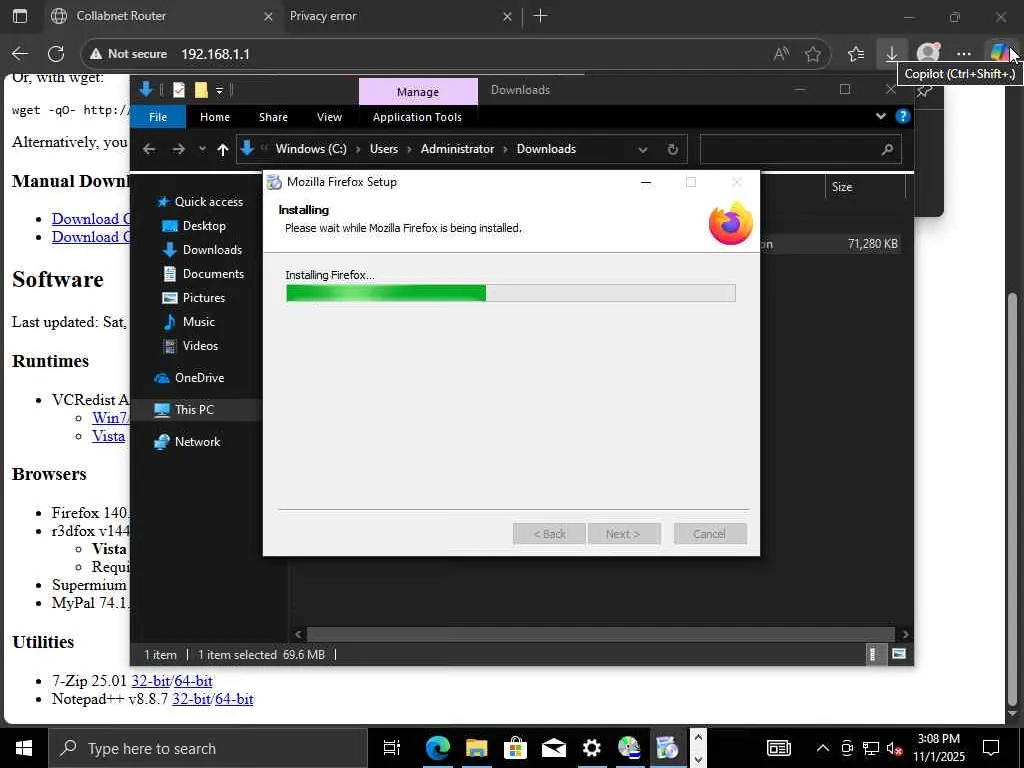Refresh the Downloads folder view

coord(672,150)
